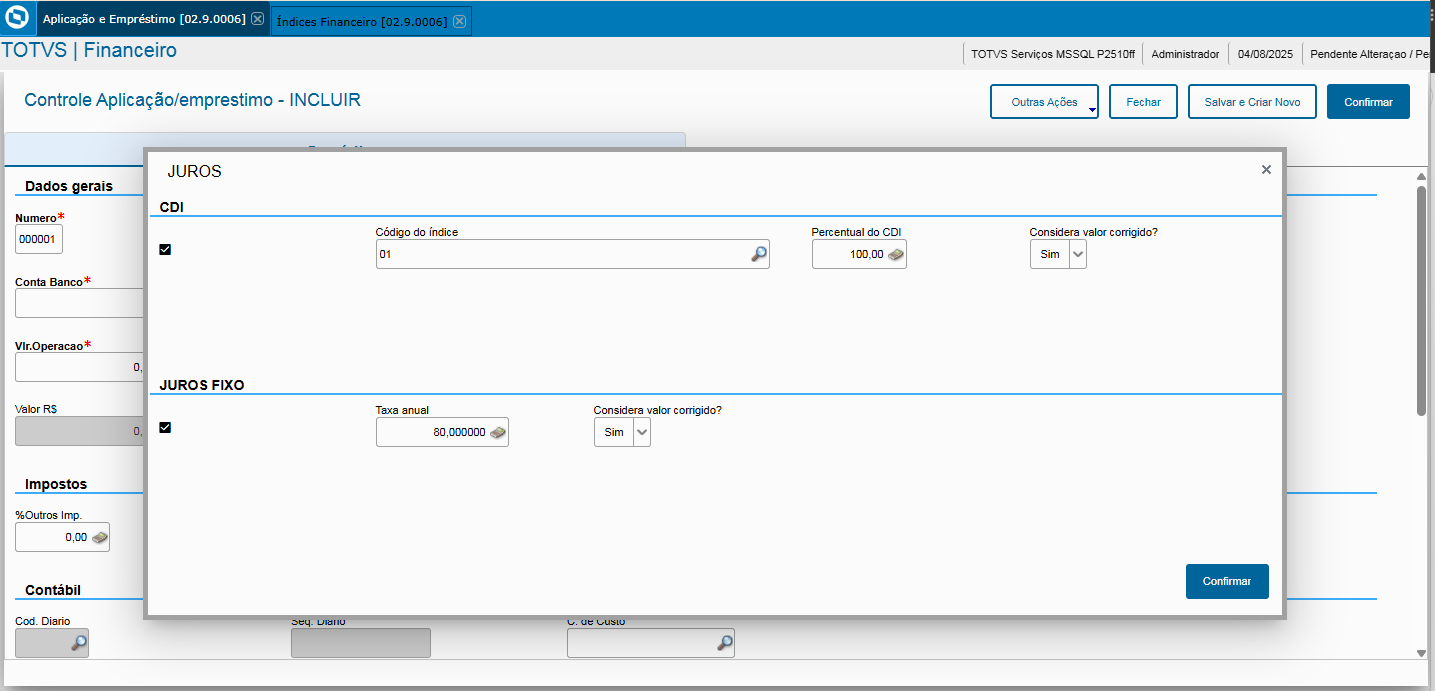Open lookup for Código do índice
Image resolution: width=1435 pixels, height=691 pixels.
tap(759, 255)
